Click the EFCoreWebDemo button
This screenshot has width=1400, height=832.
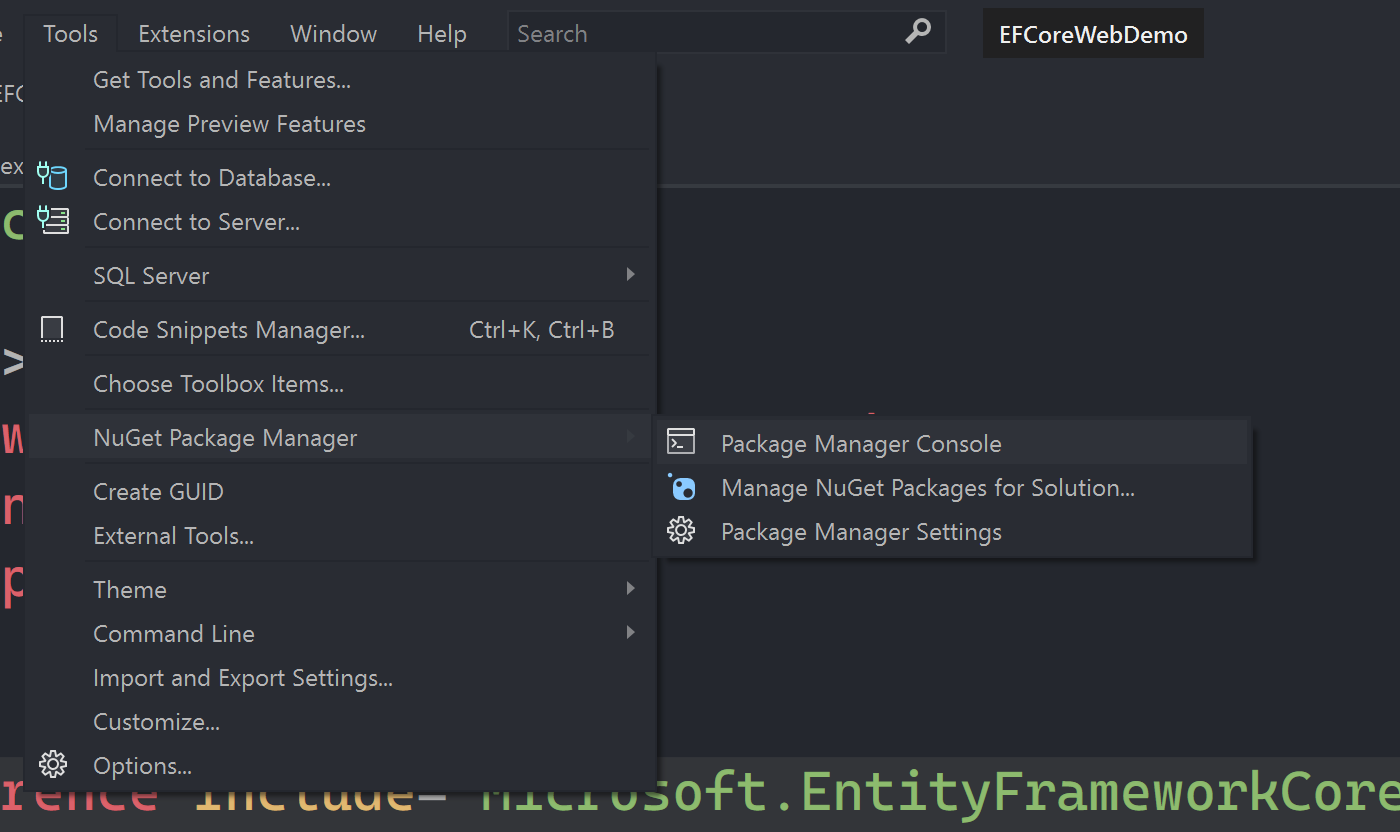1092,32
